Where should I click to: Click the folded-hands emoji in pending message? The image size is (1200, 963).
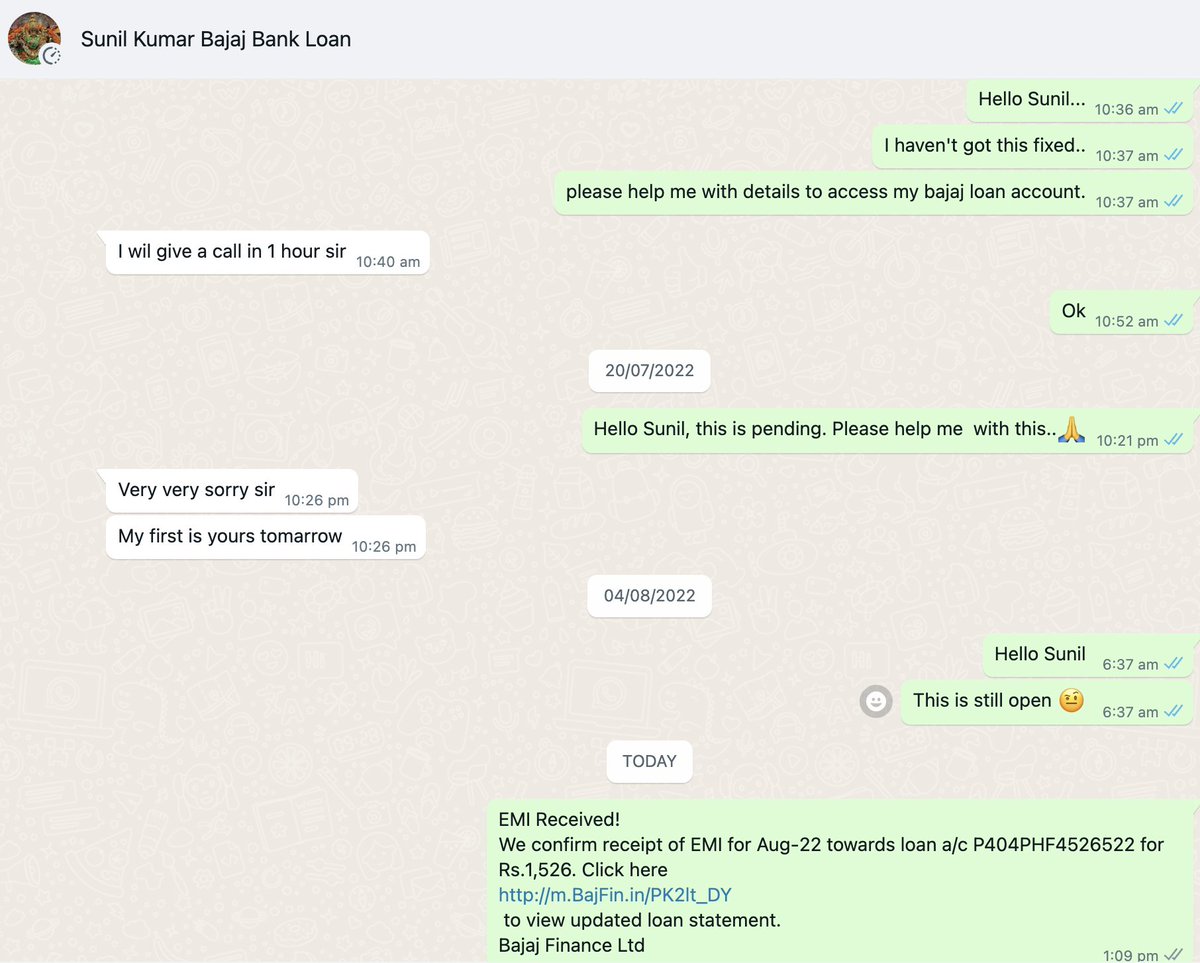pyautogui.click(x=1071, y=430)
